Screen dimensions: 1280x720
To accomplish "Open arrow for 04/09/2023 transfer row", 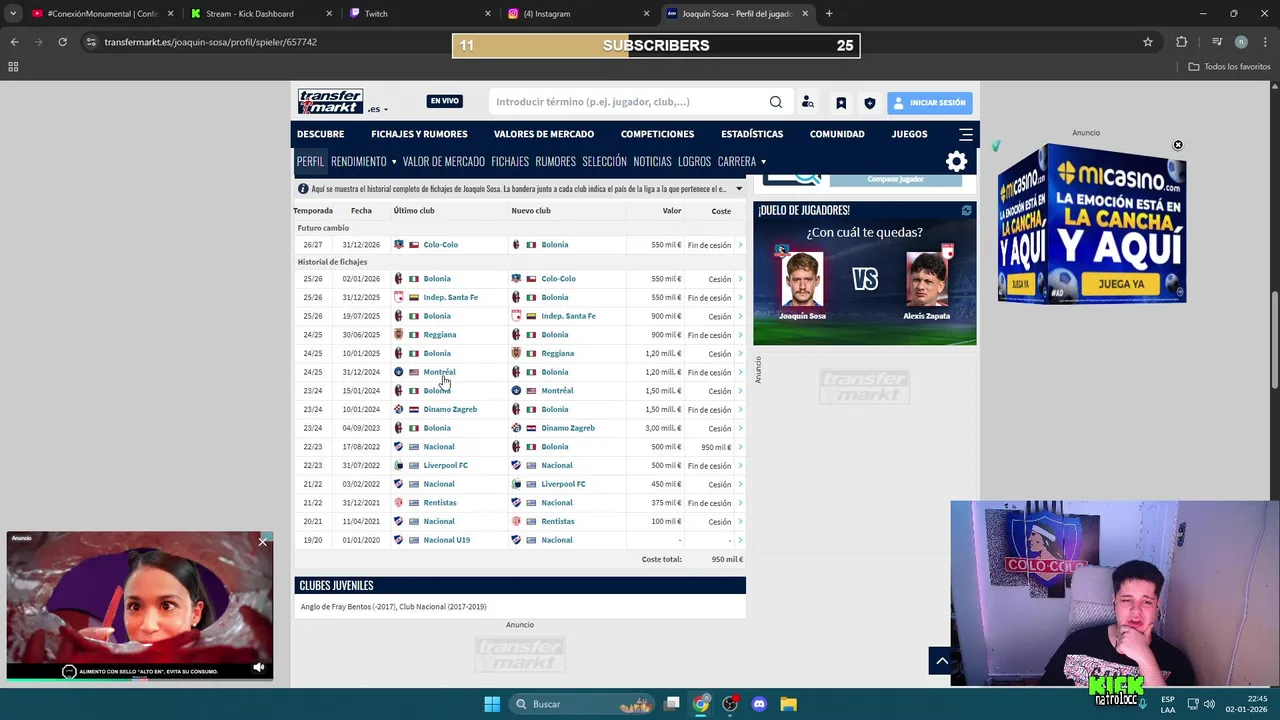I will (740, 428).
